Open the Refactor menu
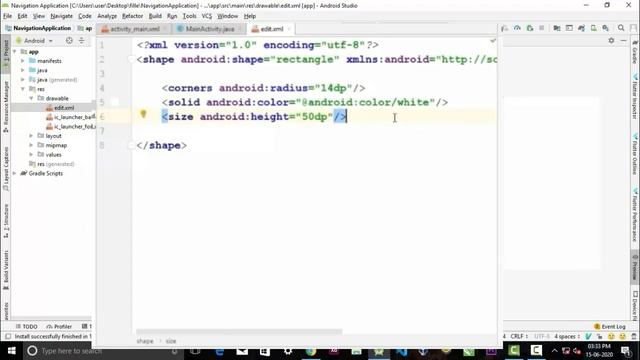 (x=133, y=16)
